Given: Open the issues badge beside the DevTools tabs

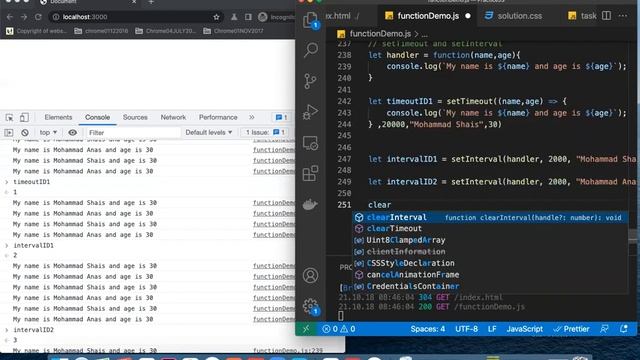Looking at the screenshot, I should [282, 118].
